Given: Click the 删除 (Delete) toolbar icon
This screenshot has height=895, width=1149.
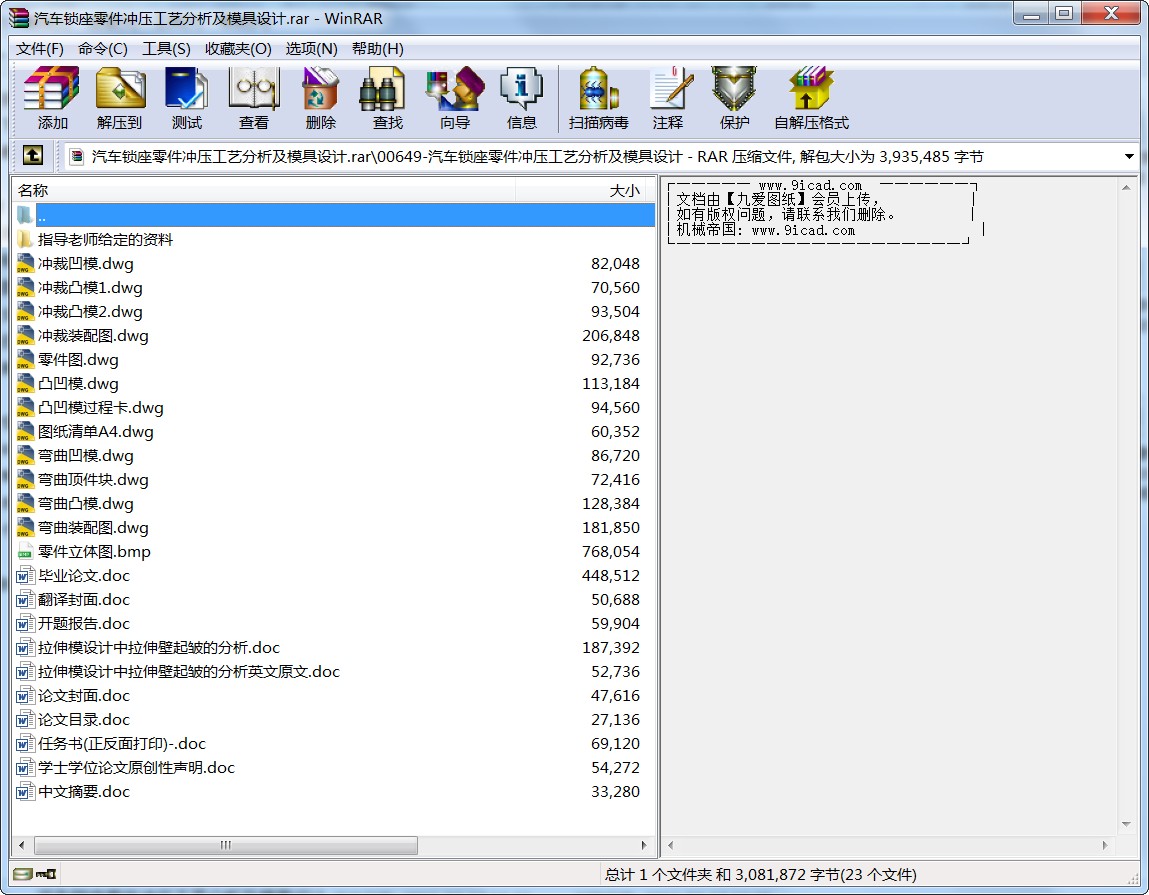Looking at the screenshot, I should [321, 98].
